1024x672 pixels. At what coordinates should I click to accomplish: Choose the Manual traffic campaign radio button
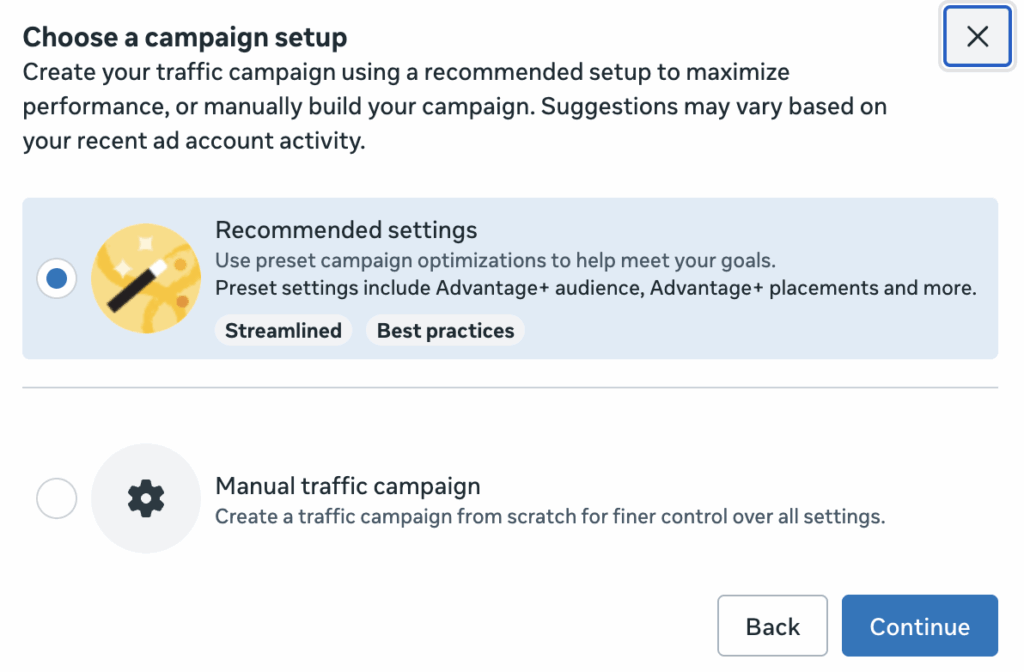coord(57,498)
